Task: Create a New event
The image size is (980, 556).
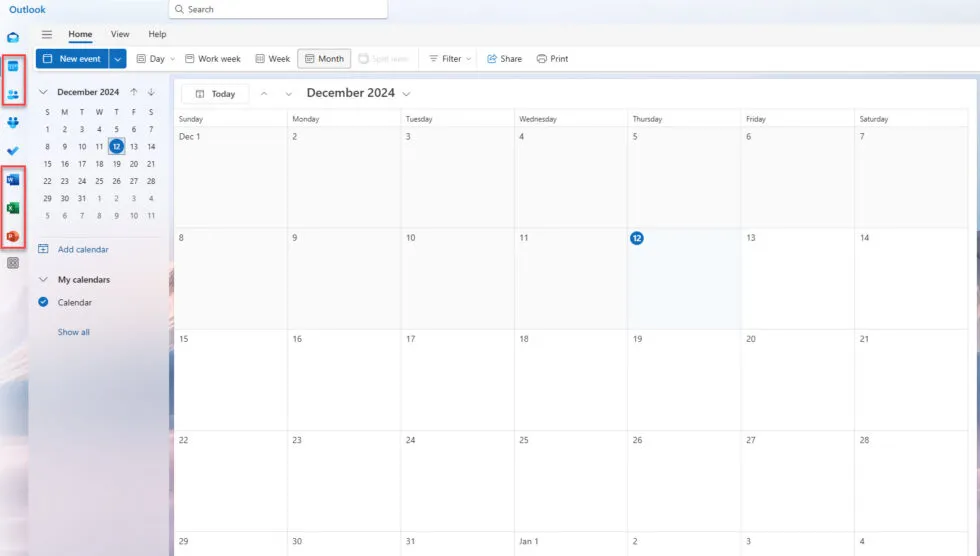Action: pyautogui.click(x=72, y=59)
